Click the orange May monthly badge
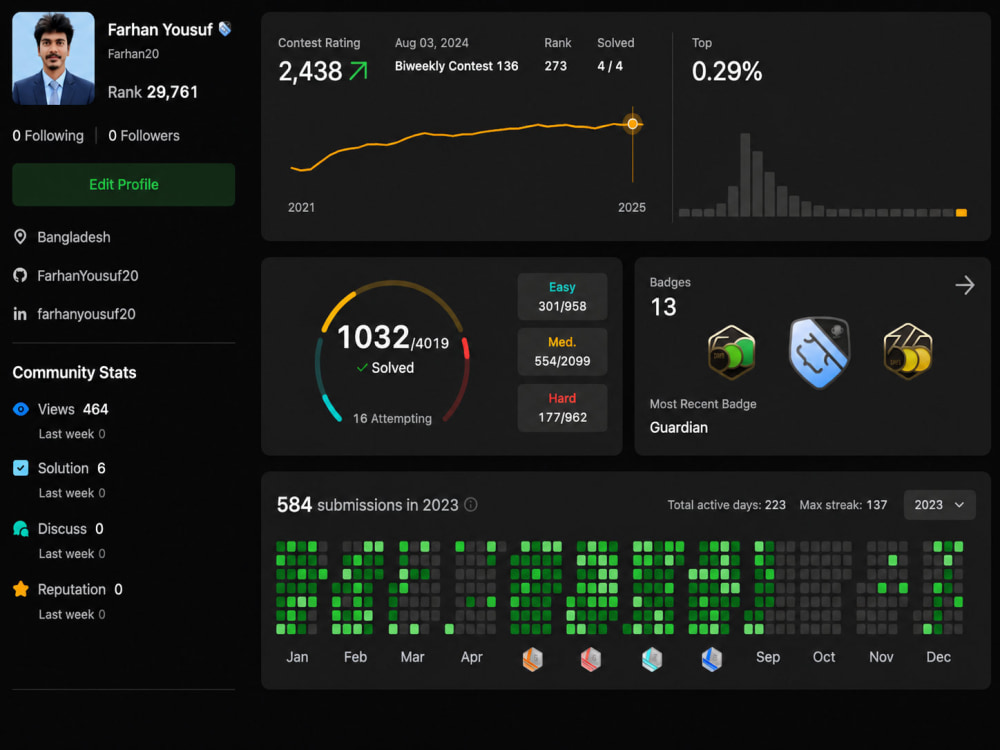 [533, 659]
